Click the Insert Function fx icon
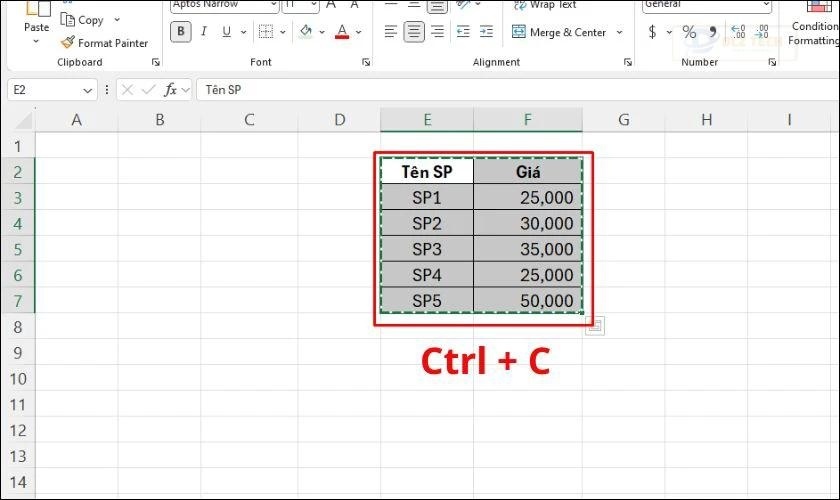Viewport: 840px width, 500px height. click(171, 89)
